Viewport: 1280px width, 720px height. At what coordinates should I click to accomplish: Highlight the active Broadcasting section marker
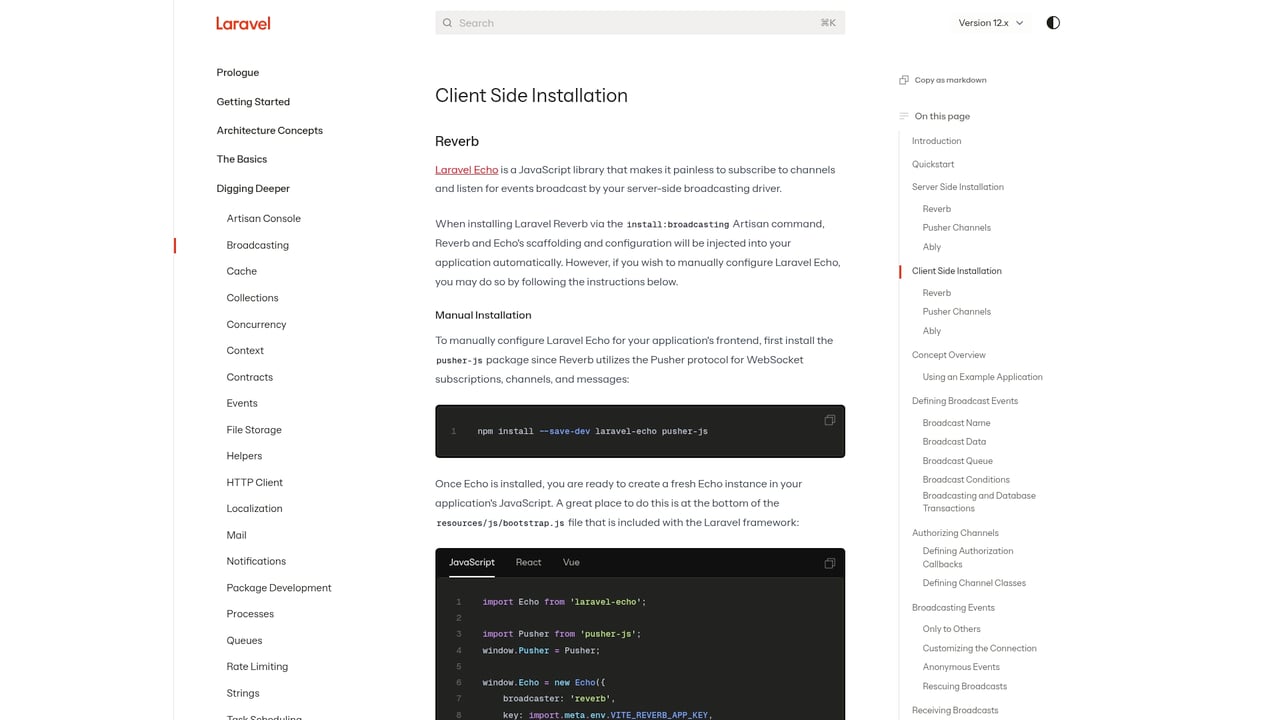[175, 245]
